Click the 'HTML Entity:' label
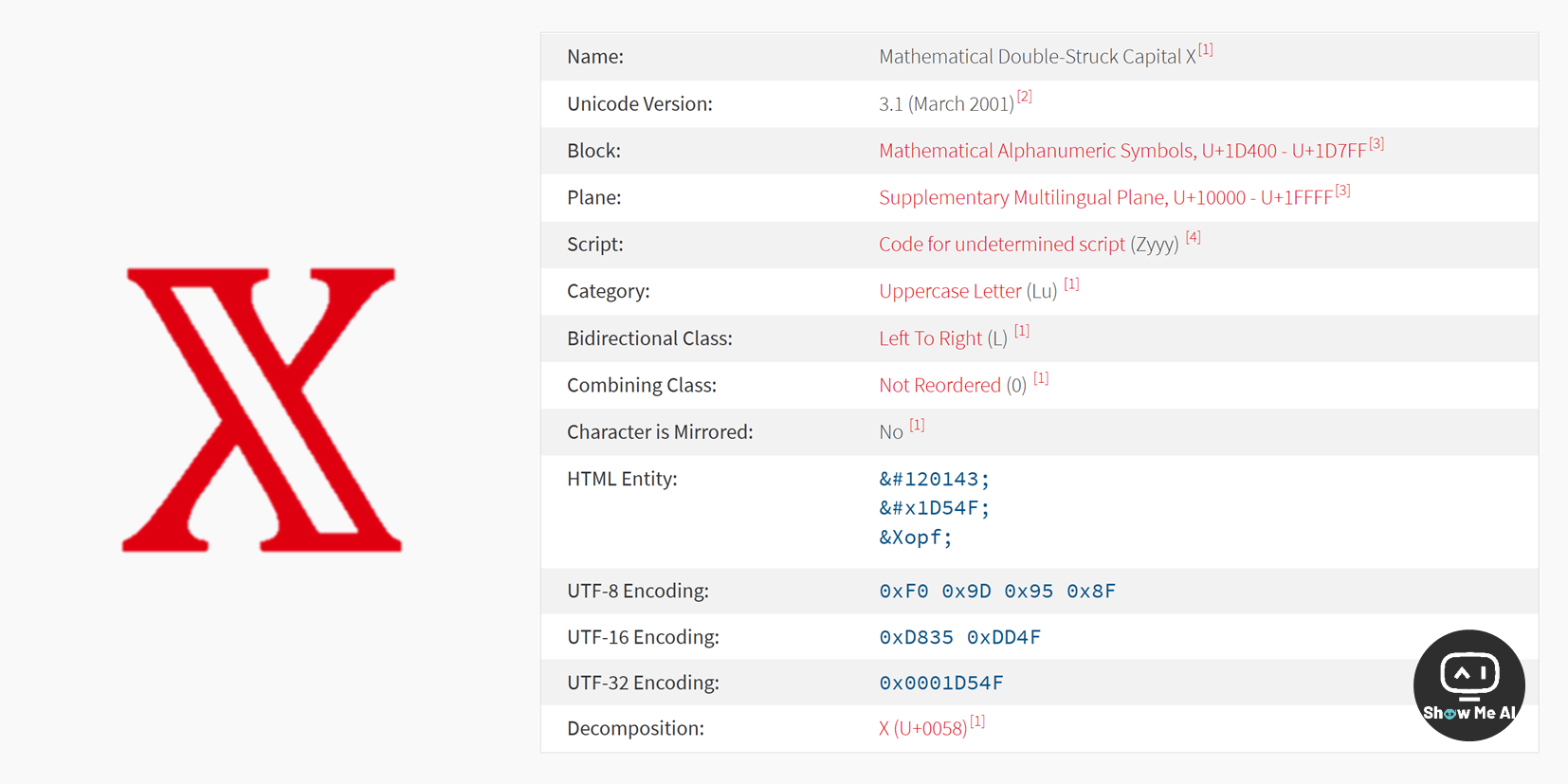 (622, 479)
